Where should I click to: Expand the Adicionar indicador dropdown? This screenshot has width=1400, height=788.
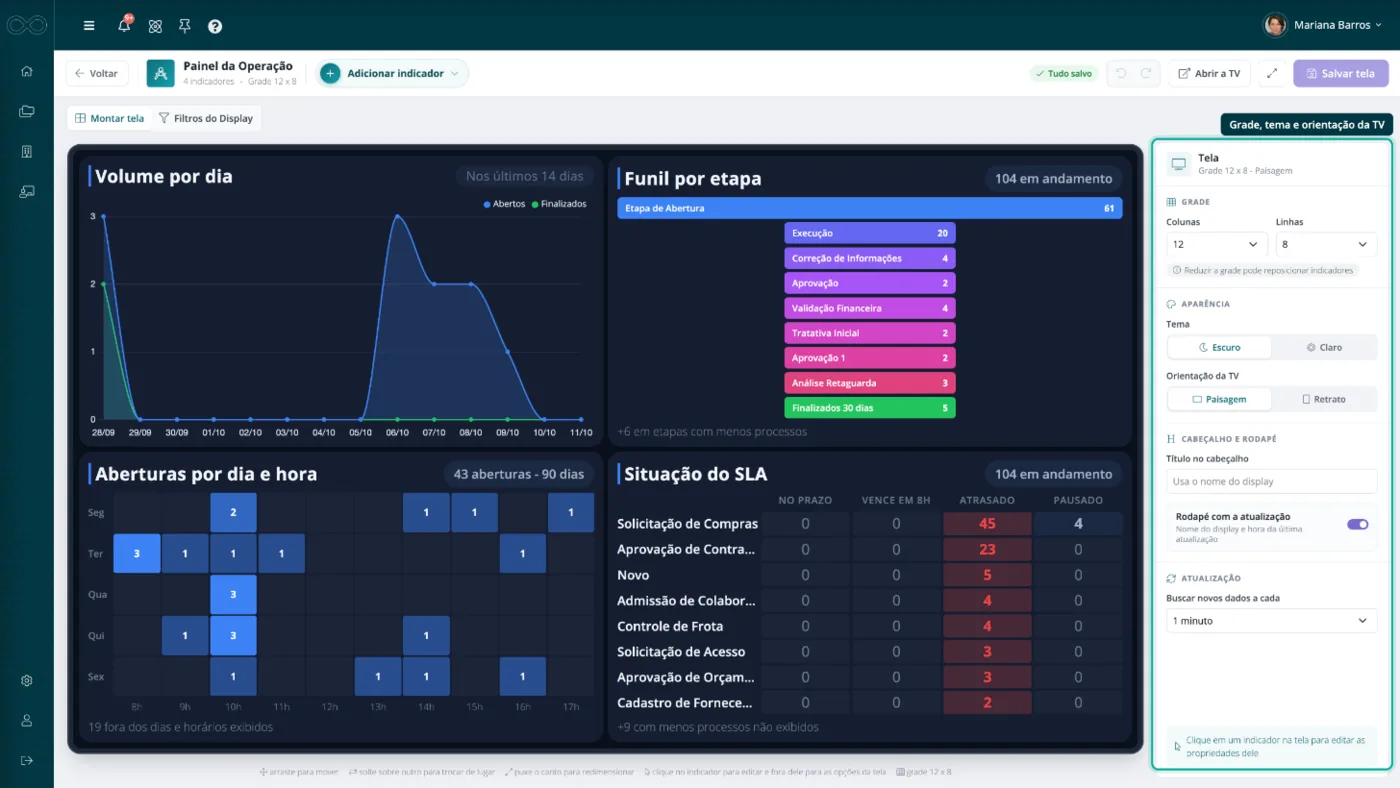(x=392, y=73)
